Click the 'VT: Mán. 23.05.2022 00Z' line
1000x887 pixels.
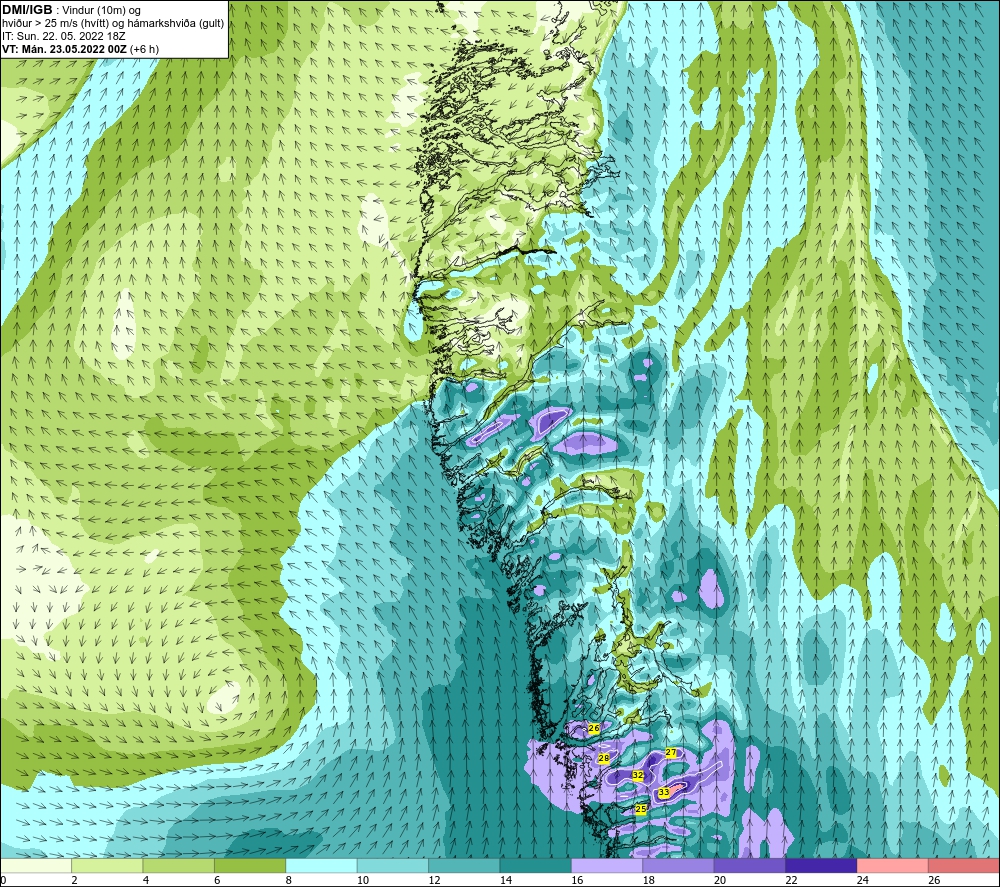coord(64,49)
